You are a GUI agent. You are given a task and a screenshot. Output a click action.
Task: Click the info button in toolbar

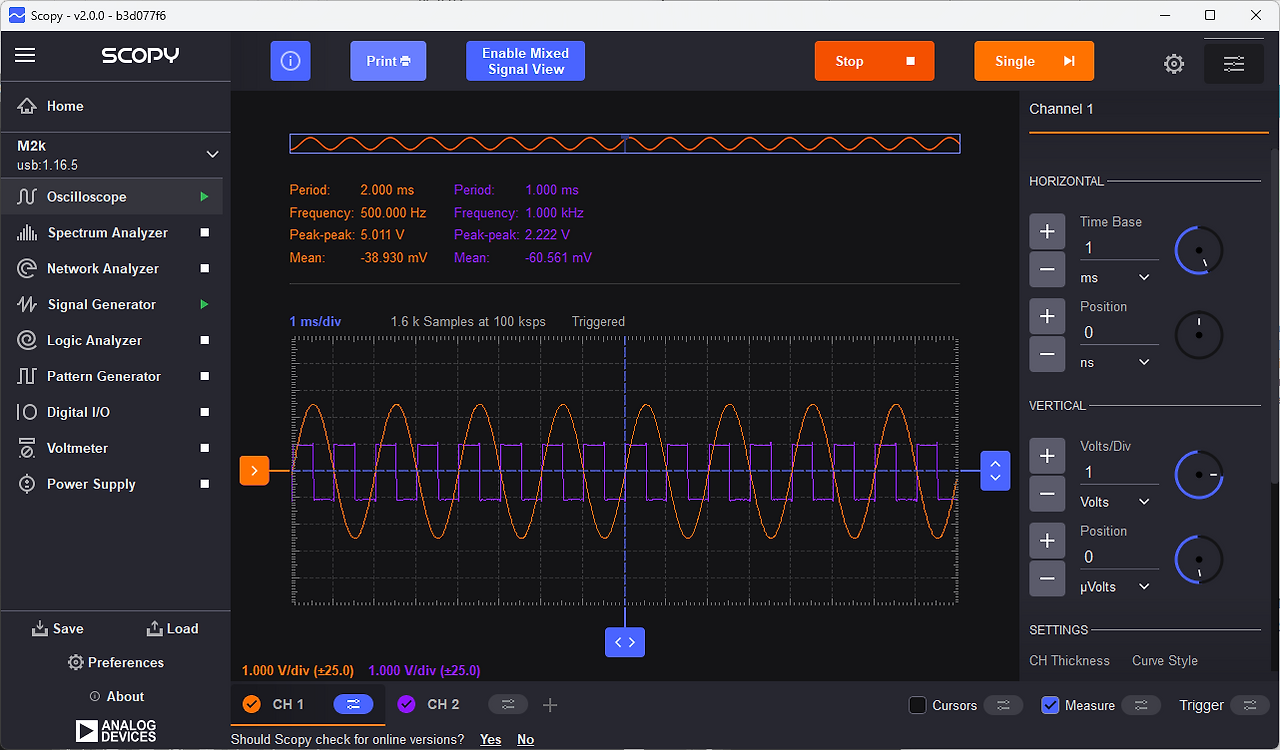(x=291, y=61)
